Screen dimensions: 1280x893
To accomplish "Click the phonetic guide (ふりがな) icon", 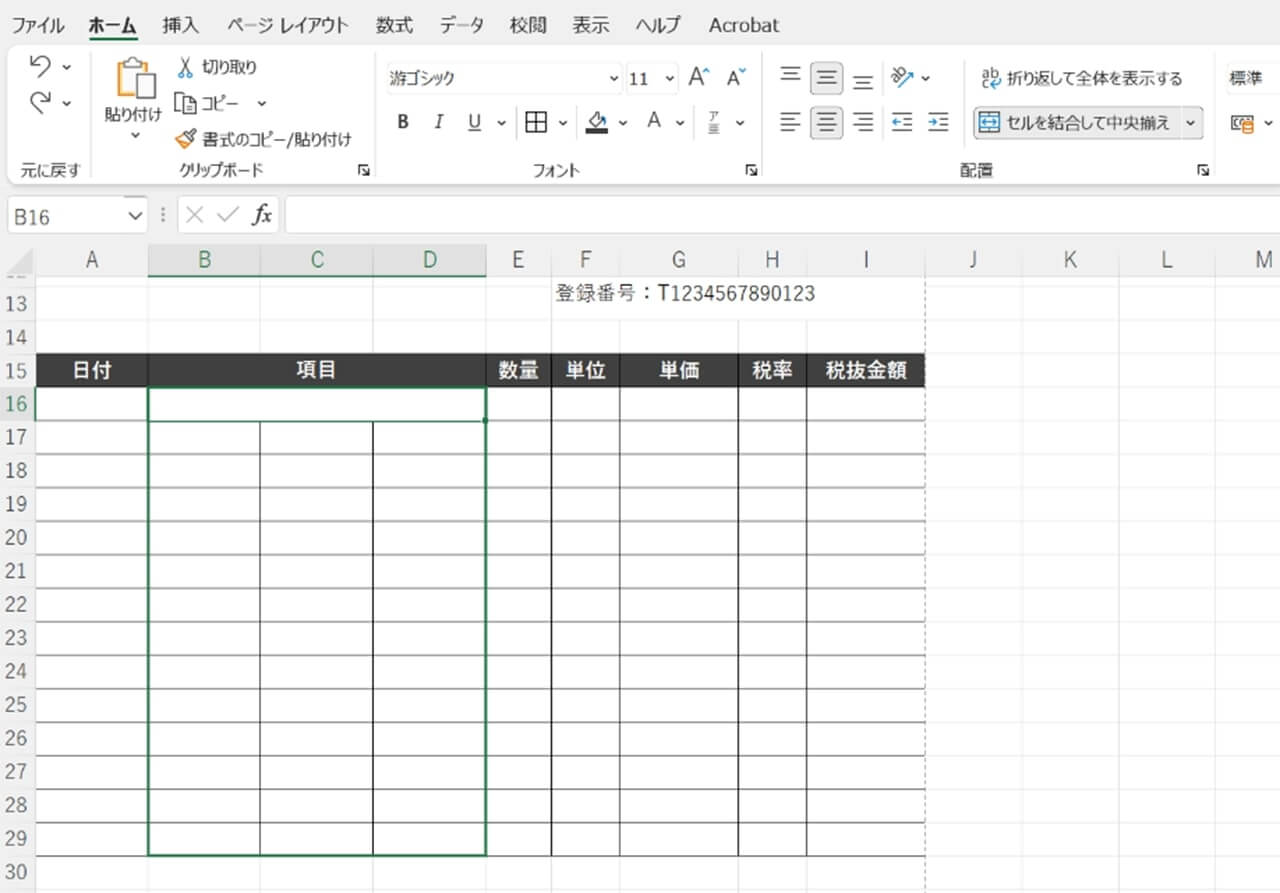I will tap(714, 122).
